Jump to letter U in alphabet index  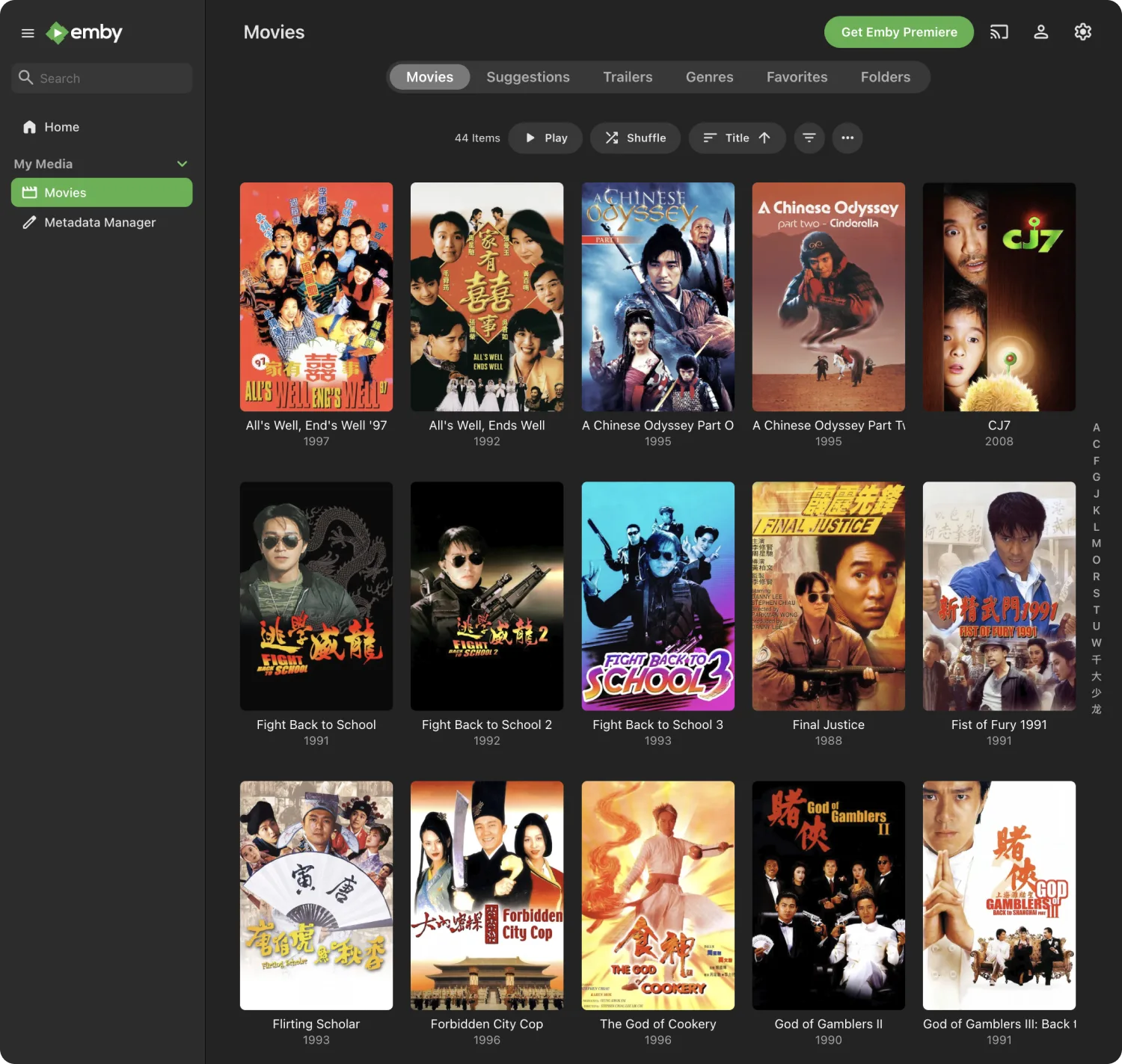1097,627
